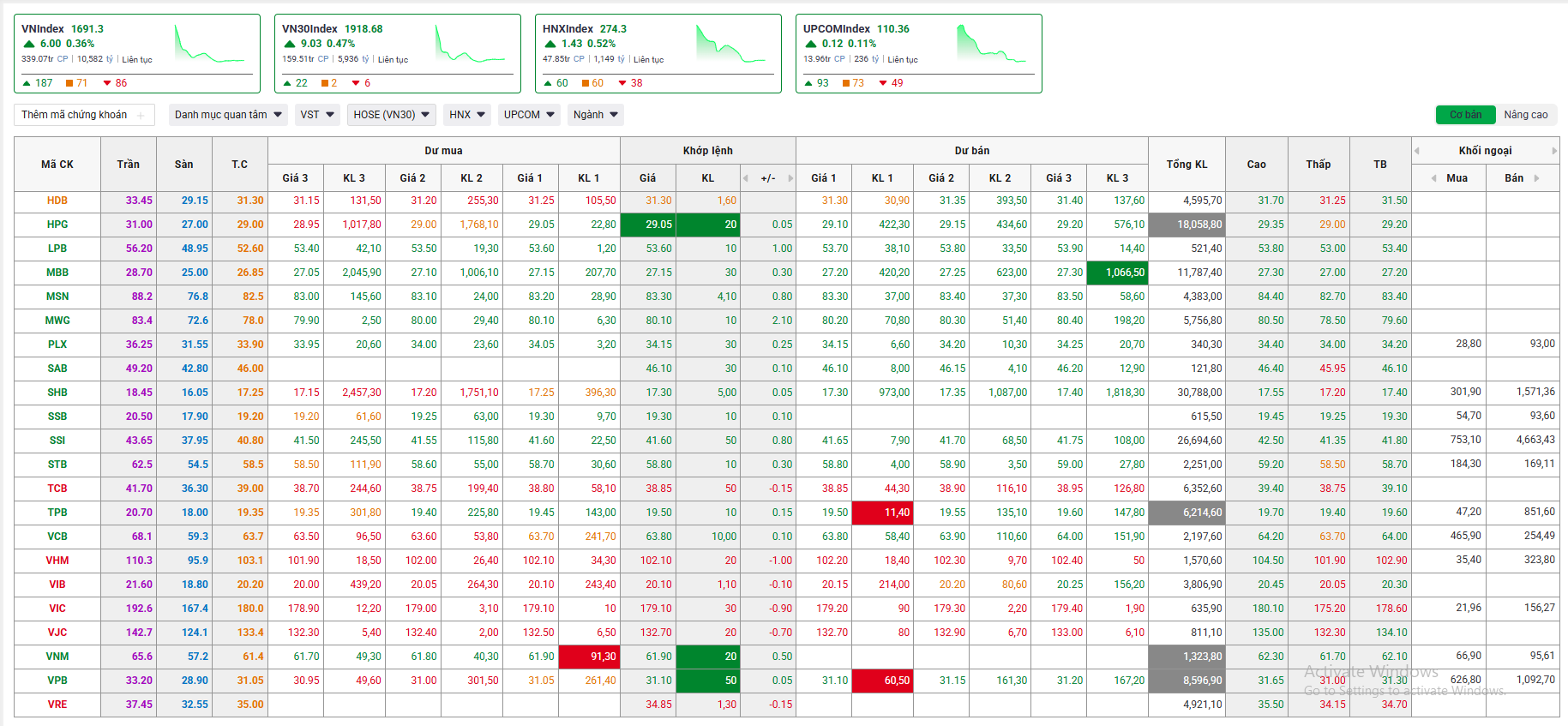Click the plus icon to add stock symbol
The height and width of the screenshot is (726, 1568).
tap(141, 116)
